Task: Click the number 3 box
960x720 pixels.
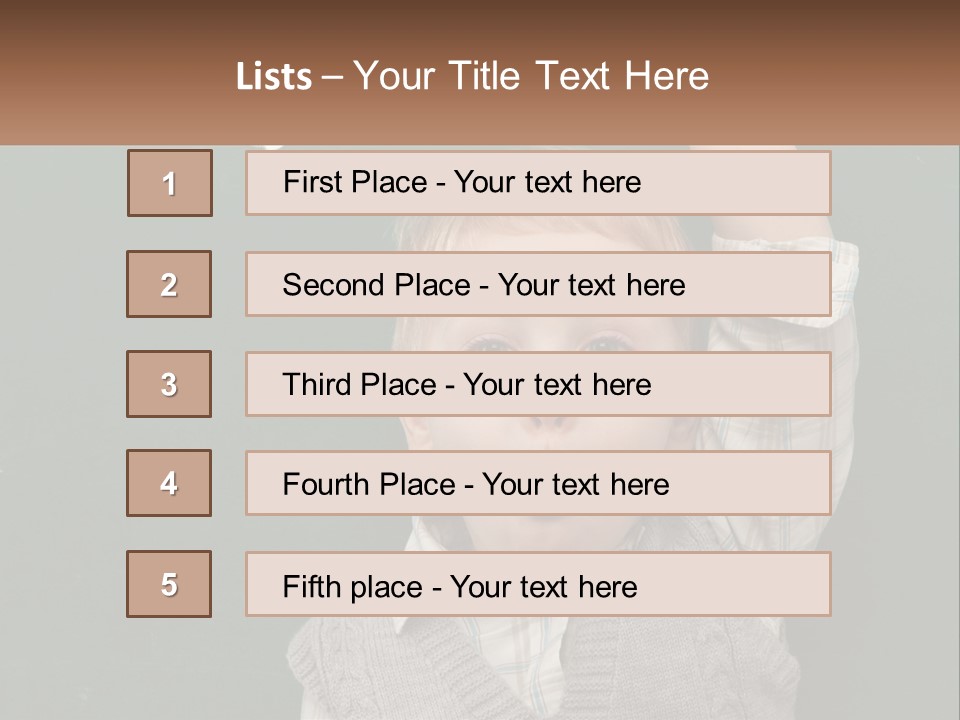Action: pyautogui.click(x=169, y=384)
